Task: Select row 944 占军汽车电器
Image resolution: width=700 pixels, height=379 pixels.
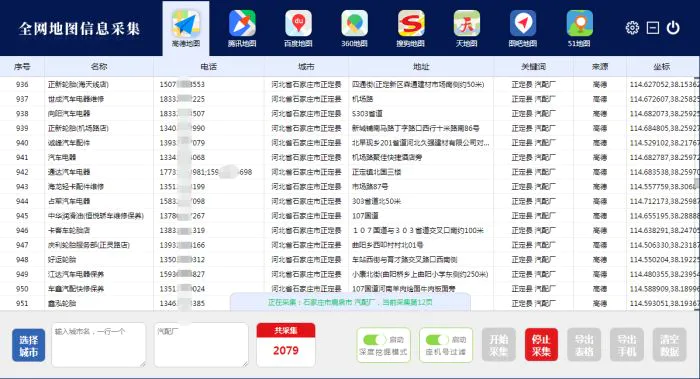Action: (x=350, y=201)
